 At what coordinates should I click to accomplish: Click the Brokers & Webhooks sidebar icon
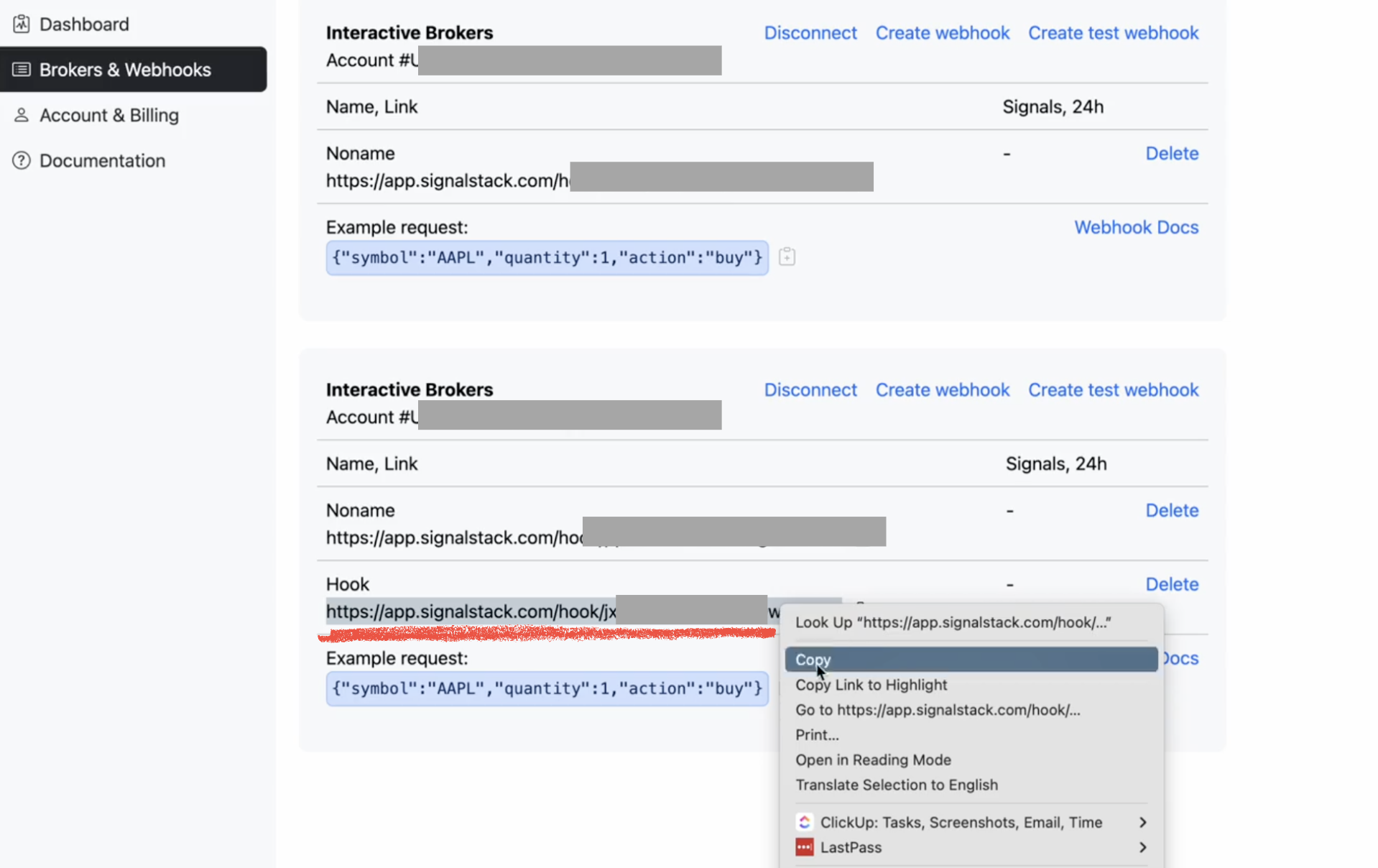[x=22, y=70]
